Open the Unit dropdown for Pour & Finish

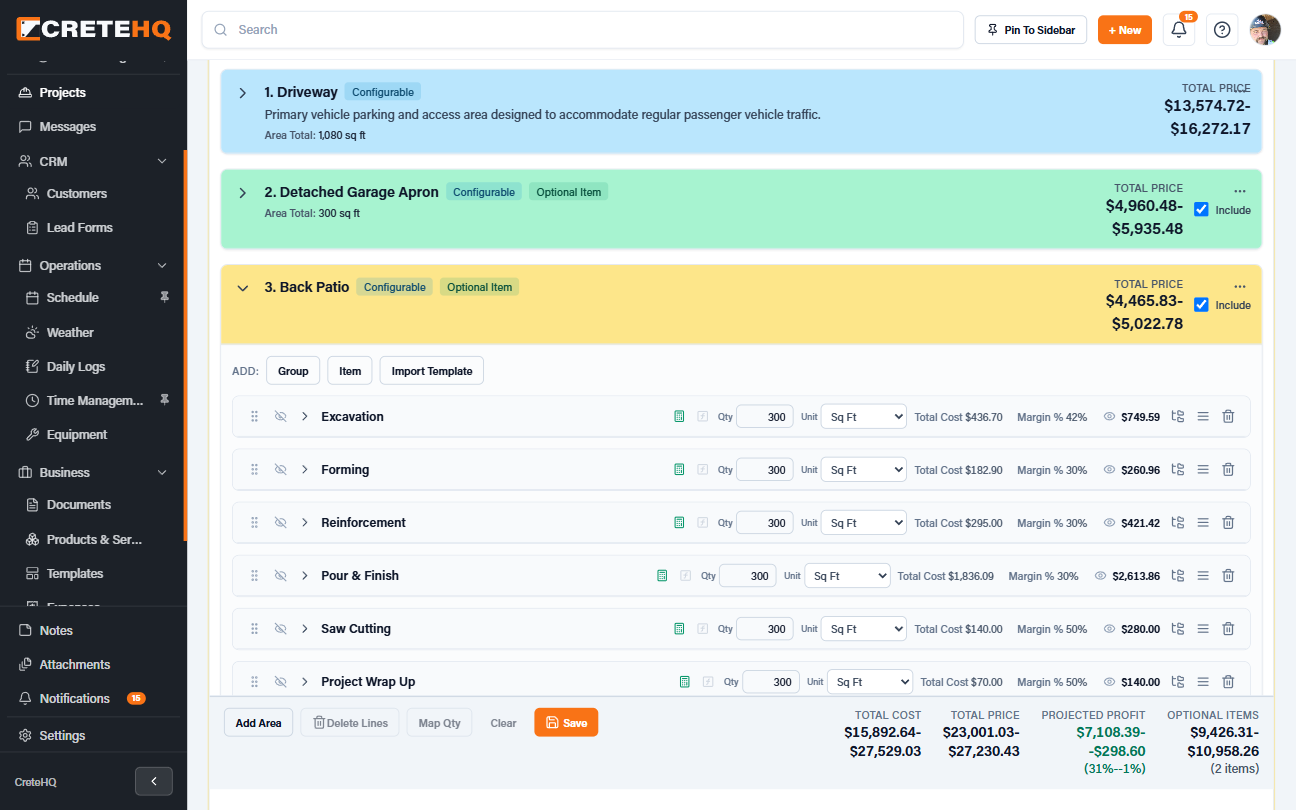coord(847,576)
